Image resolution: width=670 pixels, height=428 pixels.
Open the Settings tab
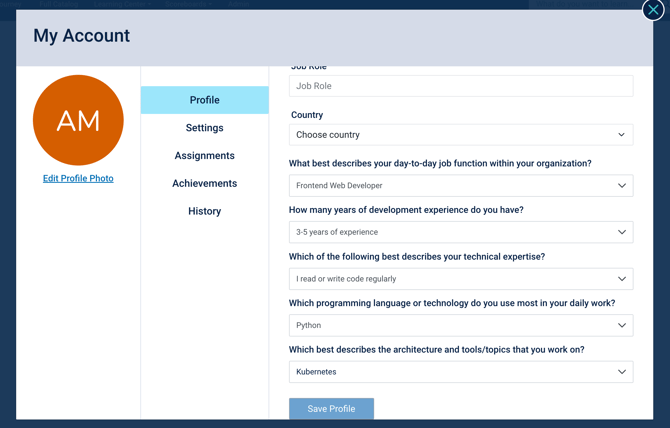205,128
